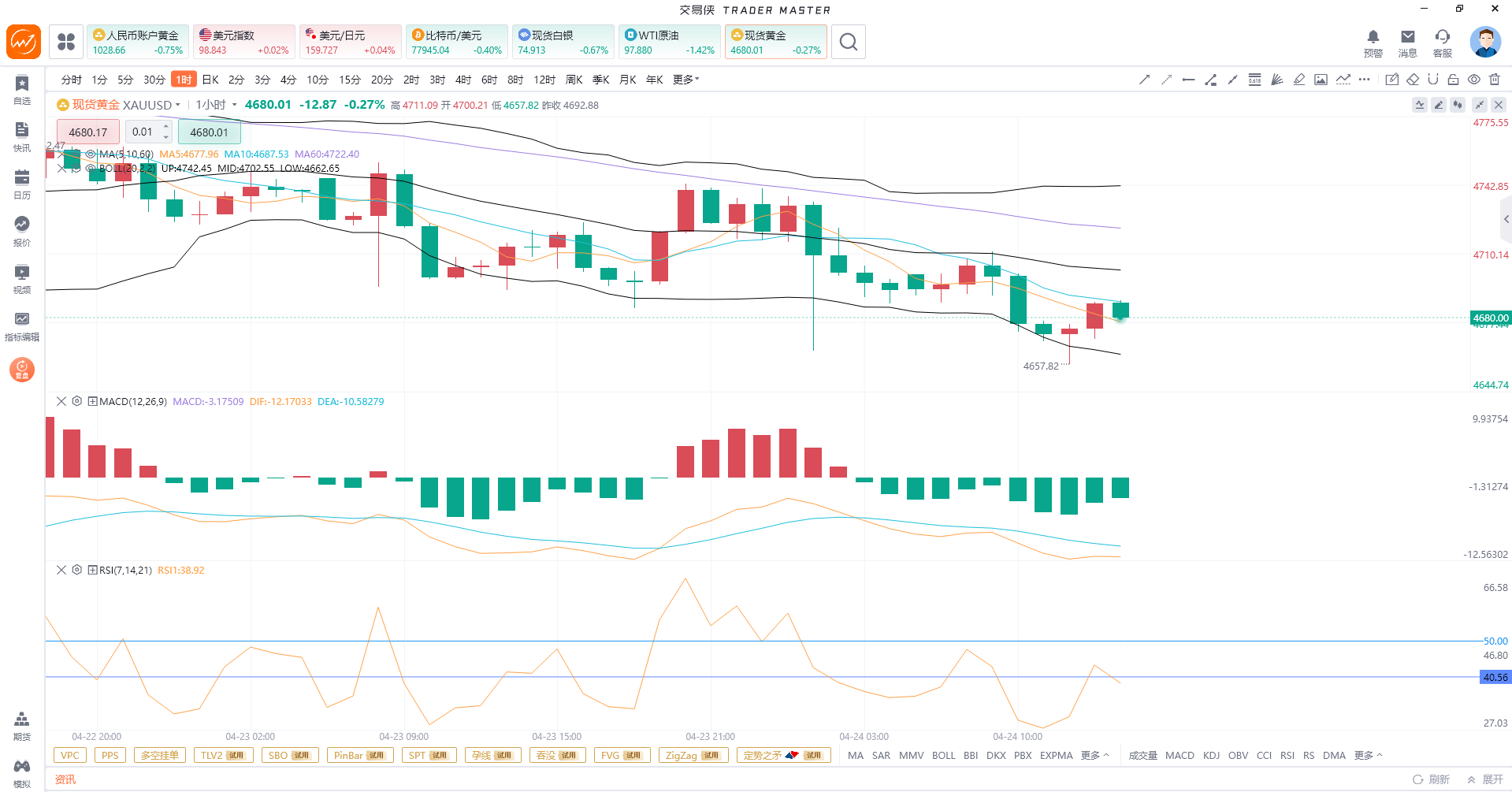Screen dimensions: 1512x792
Task: Select the fan lines drawing tool
Action: tap(1277, 80)
